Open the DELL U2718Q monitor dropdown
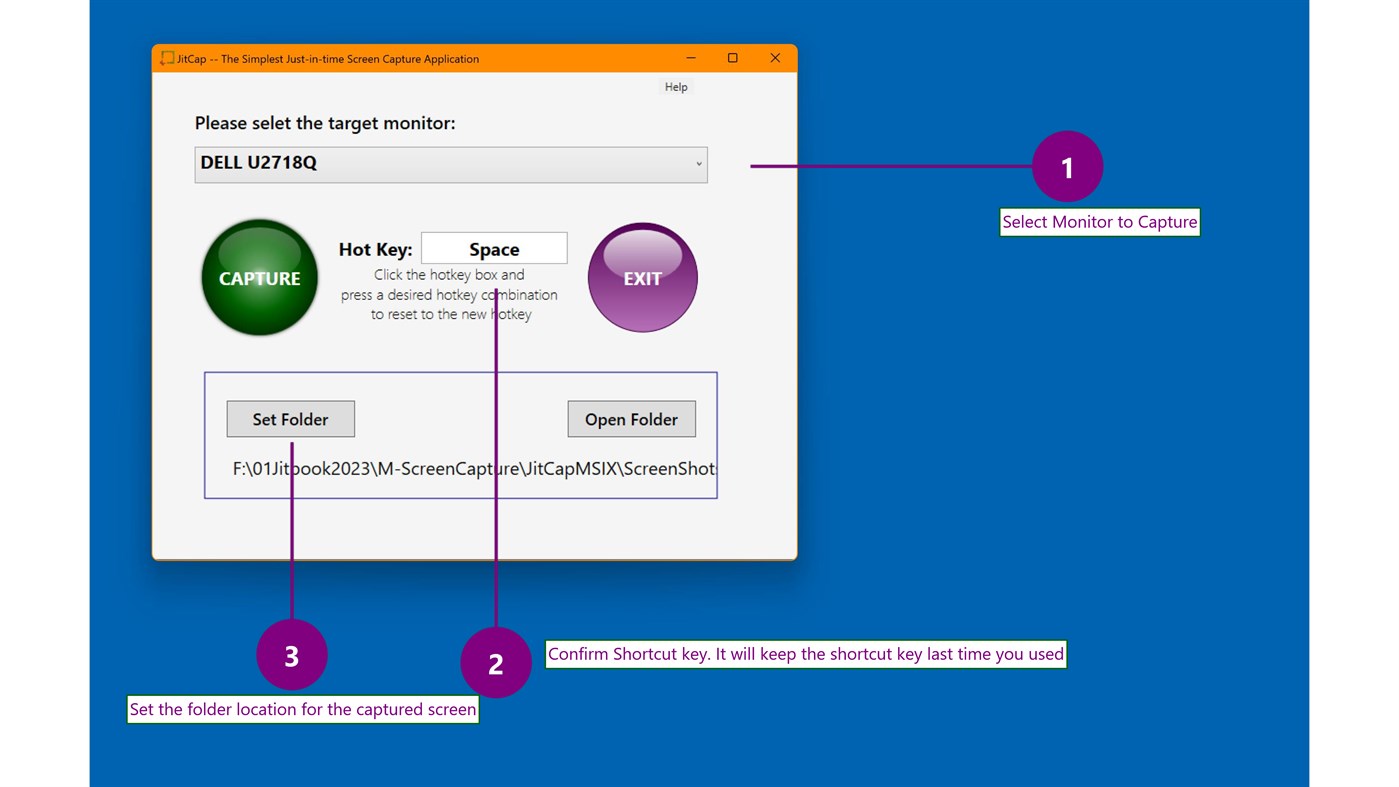The height and width of the screenshot is (787, 1399). coord(451,164)
